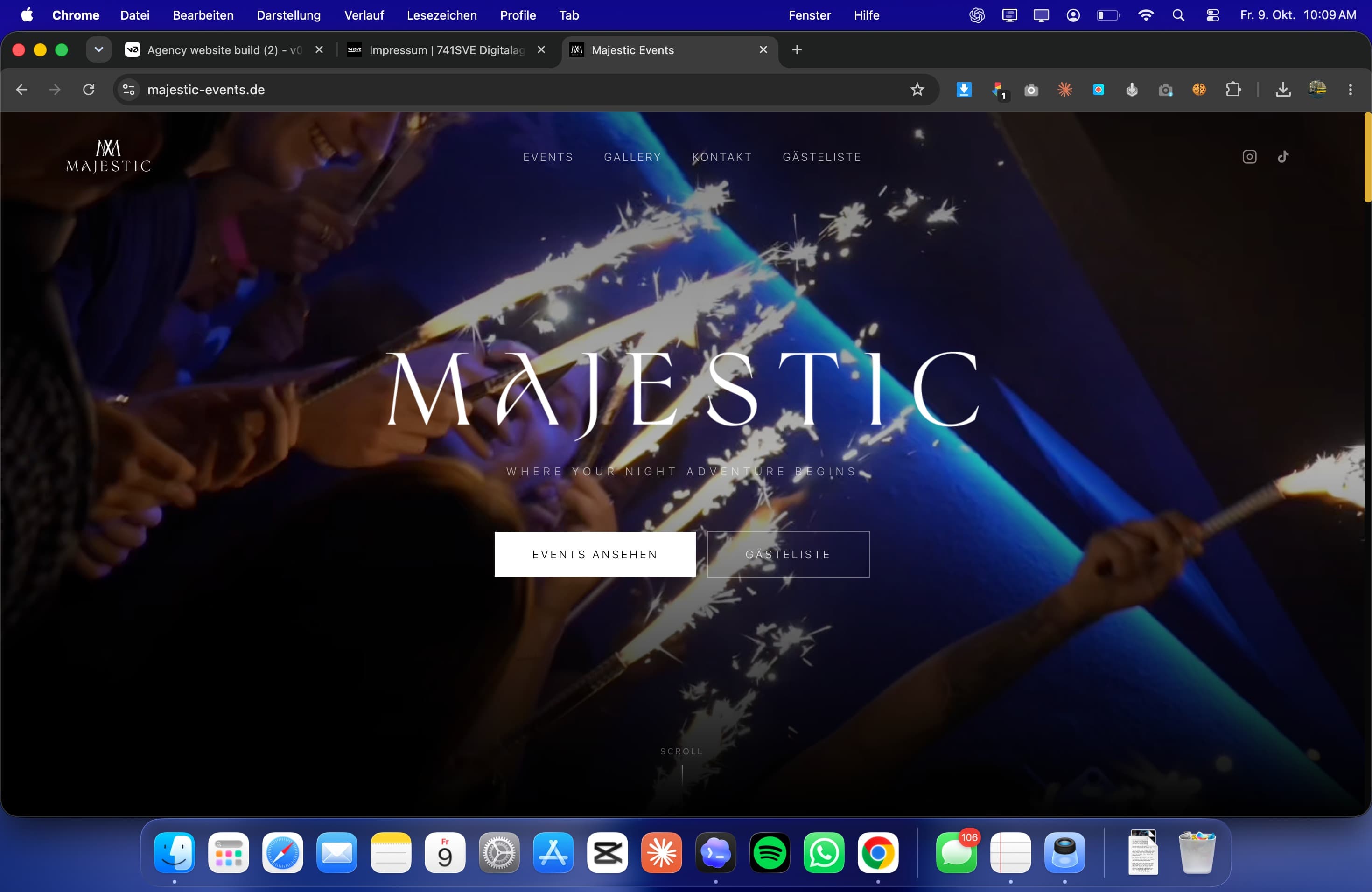1372x892 pixels.
Task: Open WhatsApp from the Dock
Action: 824,852
